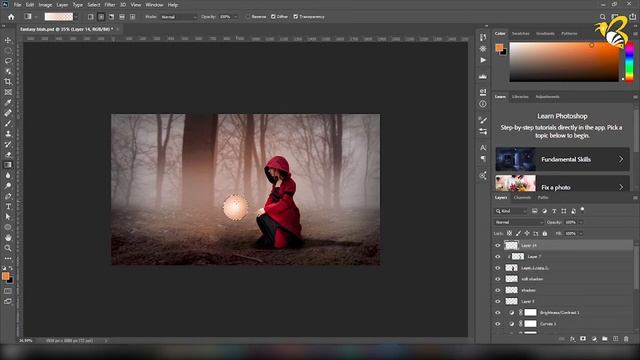The width and height of the screenshot is (640, 360).
Task: Choose Angle Gradient style icon
Action: pyautogui.click(x=111, y=17)
